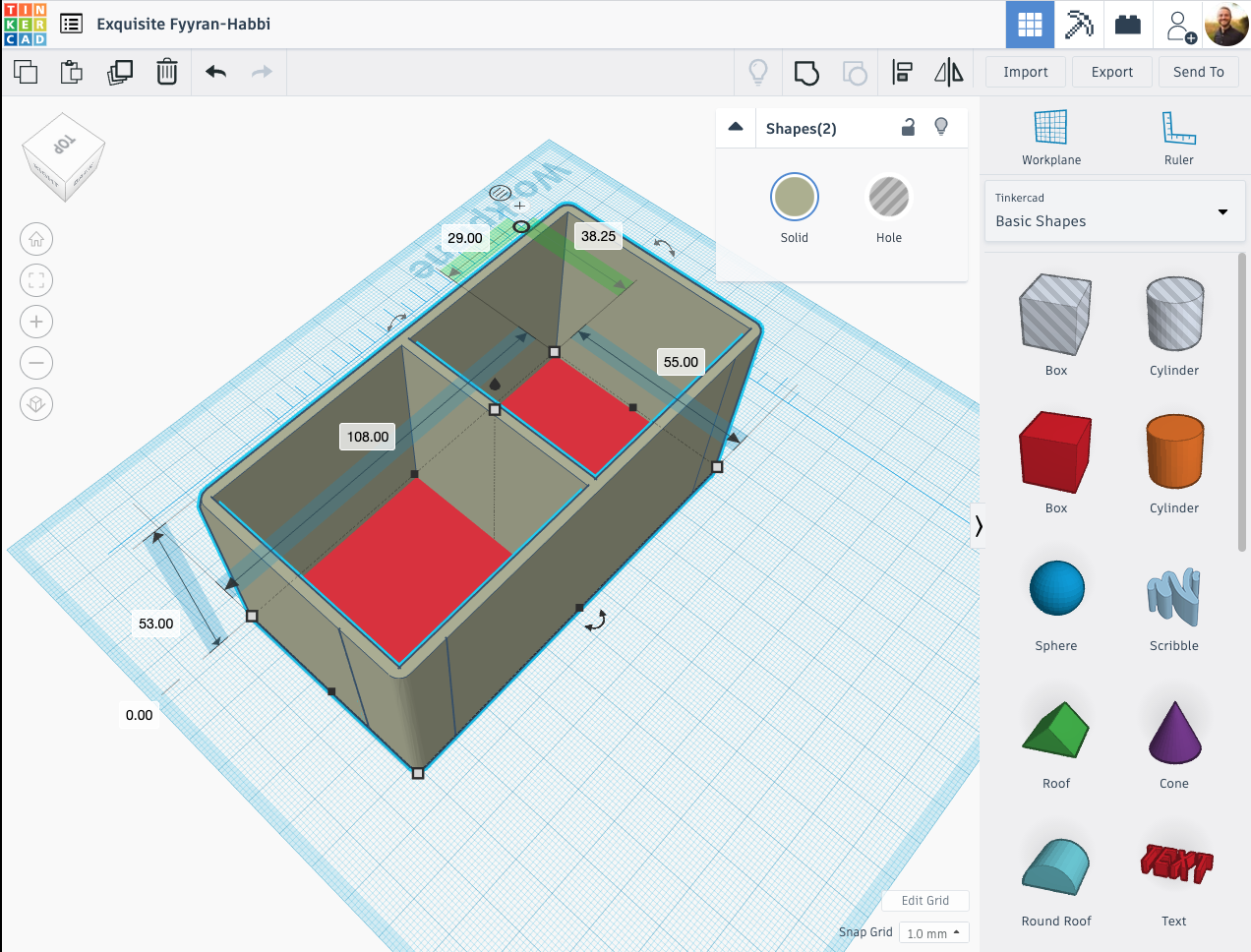Click the Group shapes icon
The width and height of the screenshot is (1251, 952).
[x=806, y=73]
